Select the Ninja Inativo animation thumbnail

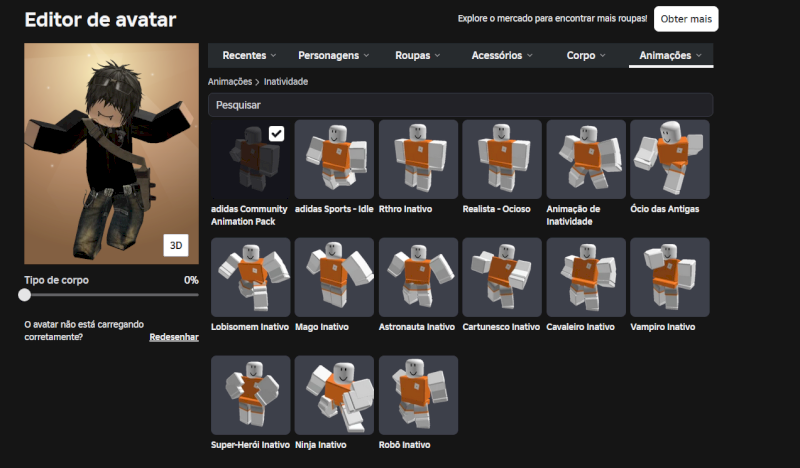[x=334, y=396]
